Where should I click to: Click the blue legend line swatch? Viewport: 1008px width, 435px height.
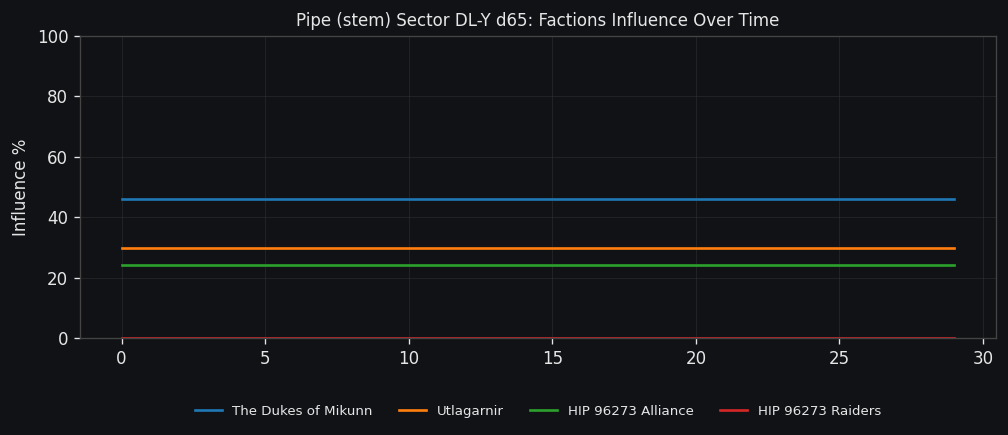[209, 411]
